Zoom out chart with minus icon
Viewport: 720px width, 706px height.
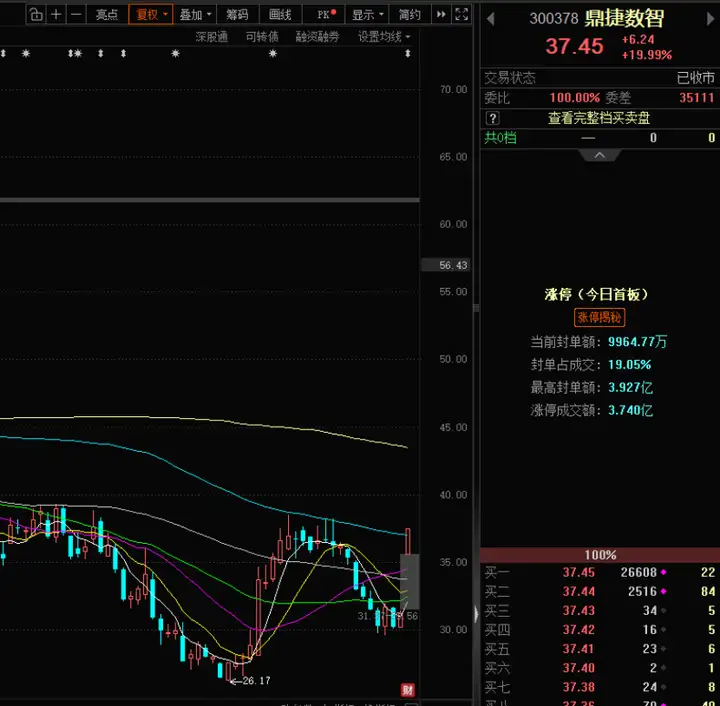tap(76, 15)
